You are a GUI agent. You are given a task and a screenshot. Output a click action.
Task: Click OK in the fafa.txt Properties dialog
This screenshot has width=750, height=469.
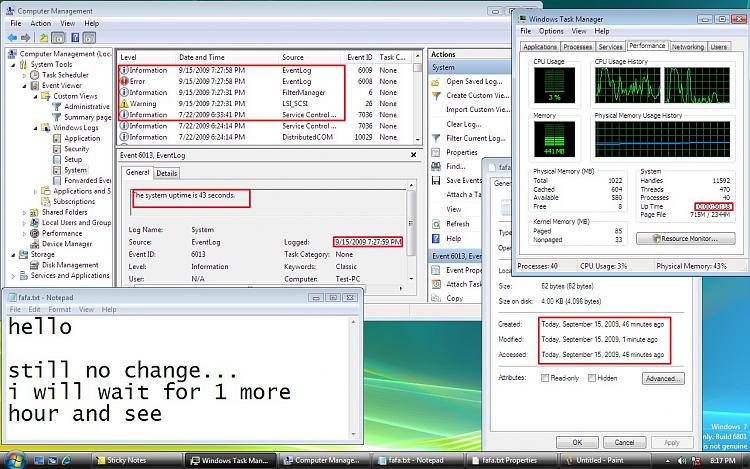(x=577, y=442)
